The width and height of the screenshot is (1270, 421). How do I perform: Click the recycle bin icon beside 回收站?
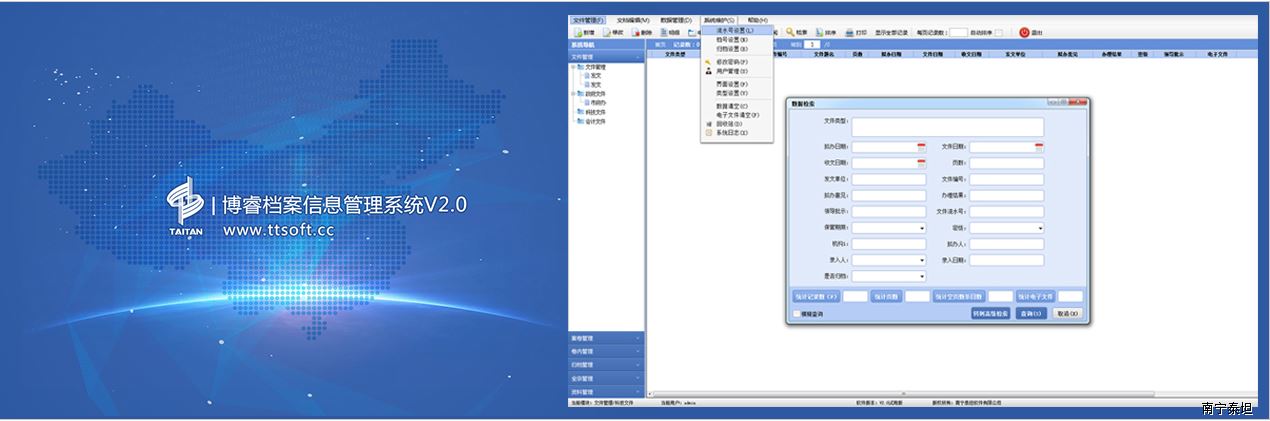click(708, 124)
